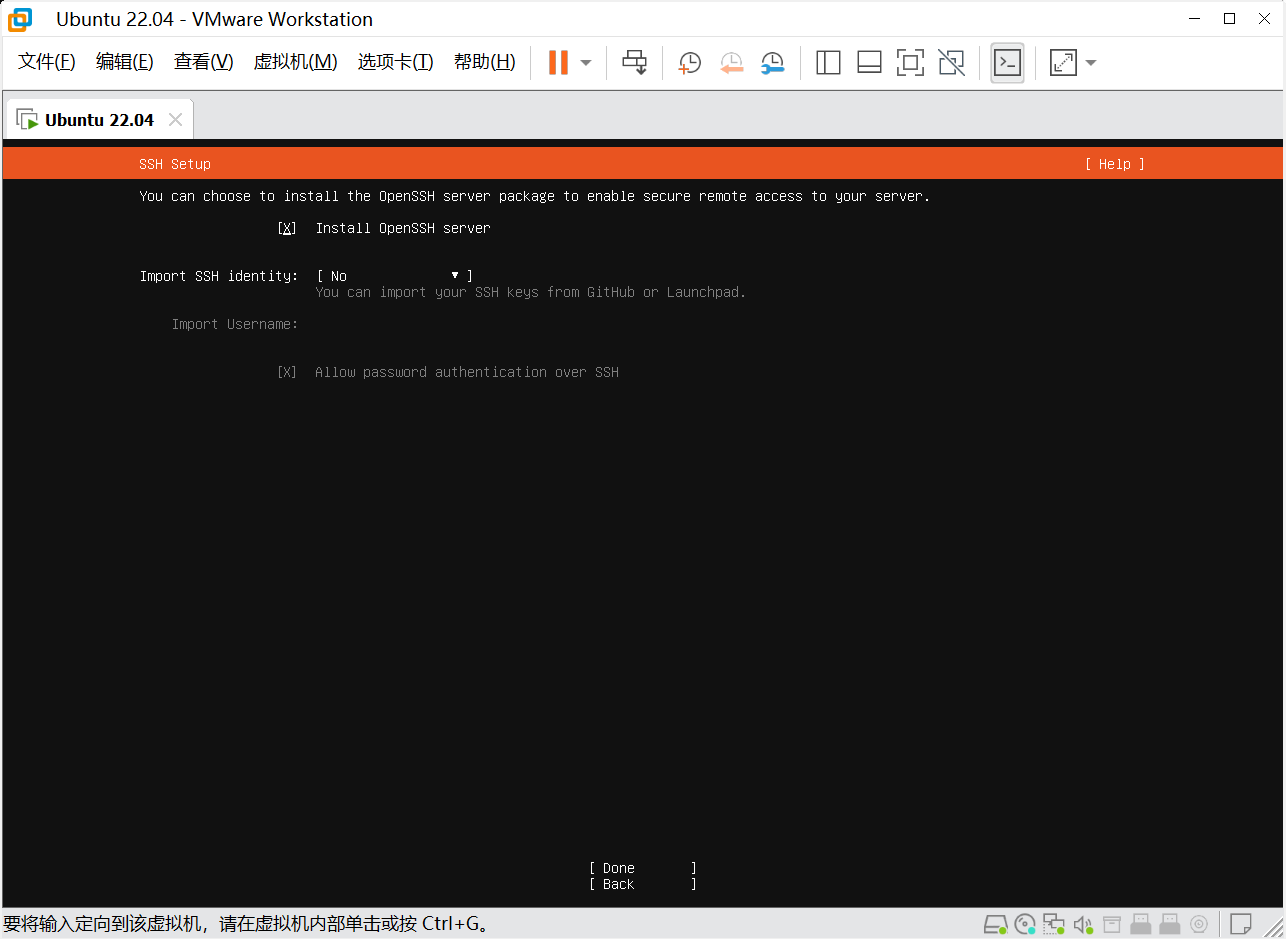Toggle the thumbnail bar icon
This screenshot has height=939, width=1286.
[869, 62]
